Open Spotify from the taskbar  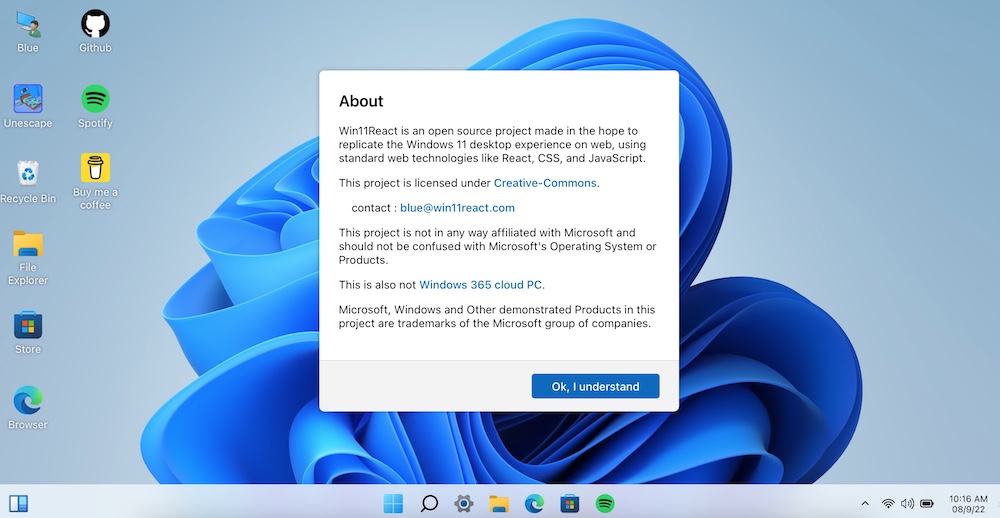[x=605, y=503]
